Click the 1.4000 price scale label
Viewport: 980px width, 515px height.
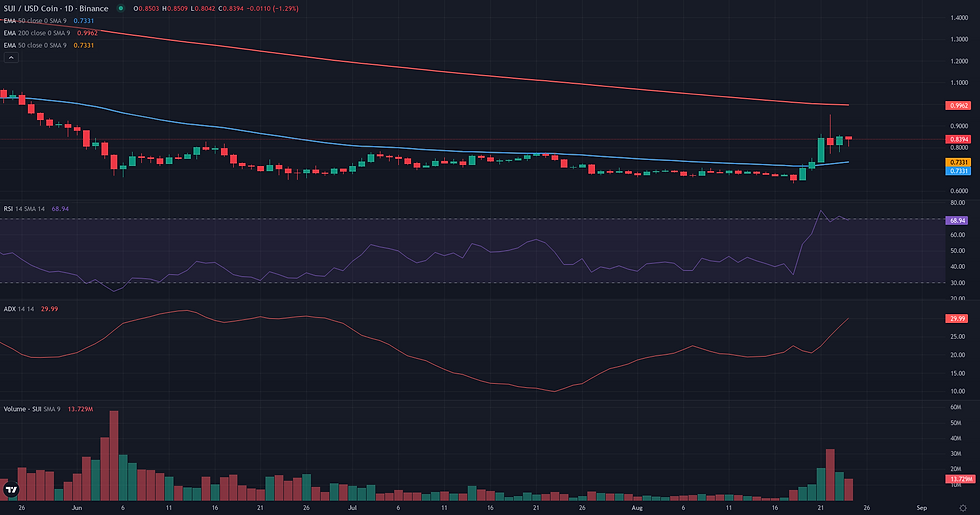(959, 18)
